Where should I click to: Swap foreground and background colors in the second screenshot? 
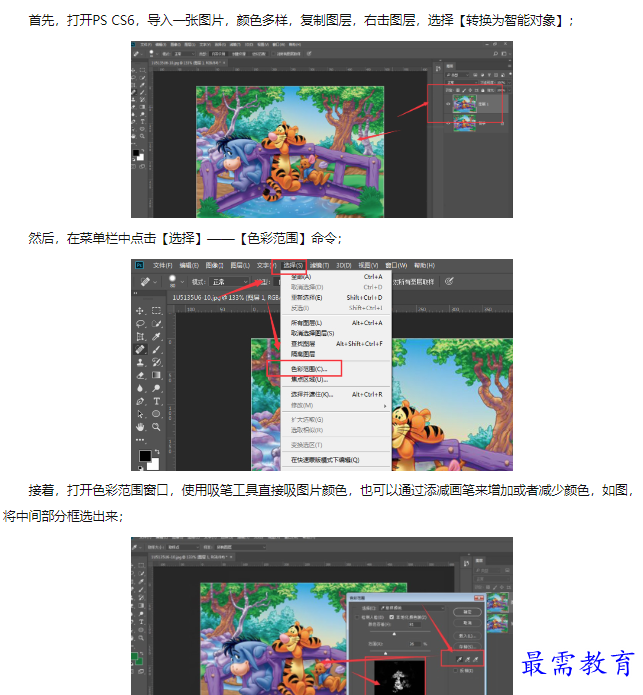pos(157,452)
